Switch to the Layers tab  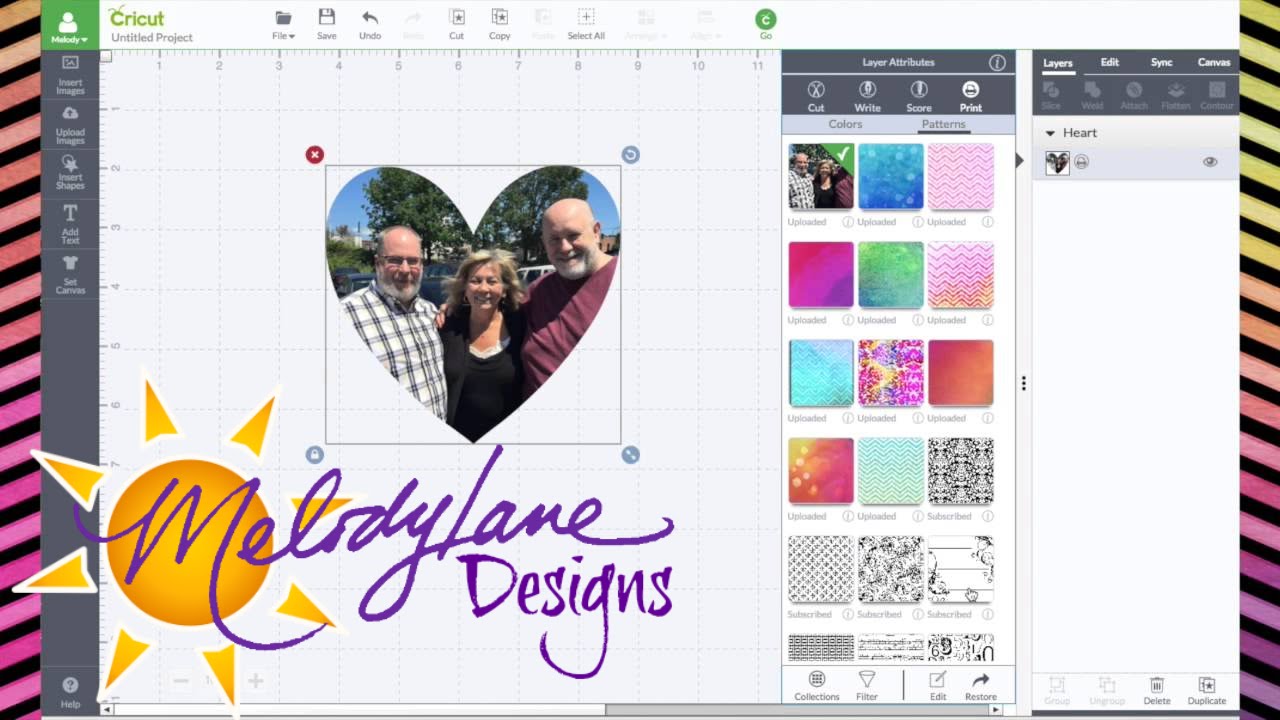click(1057, 63)
